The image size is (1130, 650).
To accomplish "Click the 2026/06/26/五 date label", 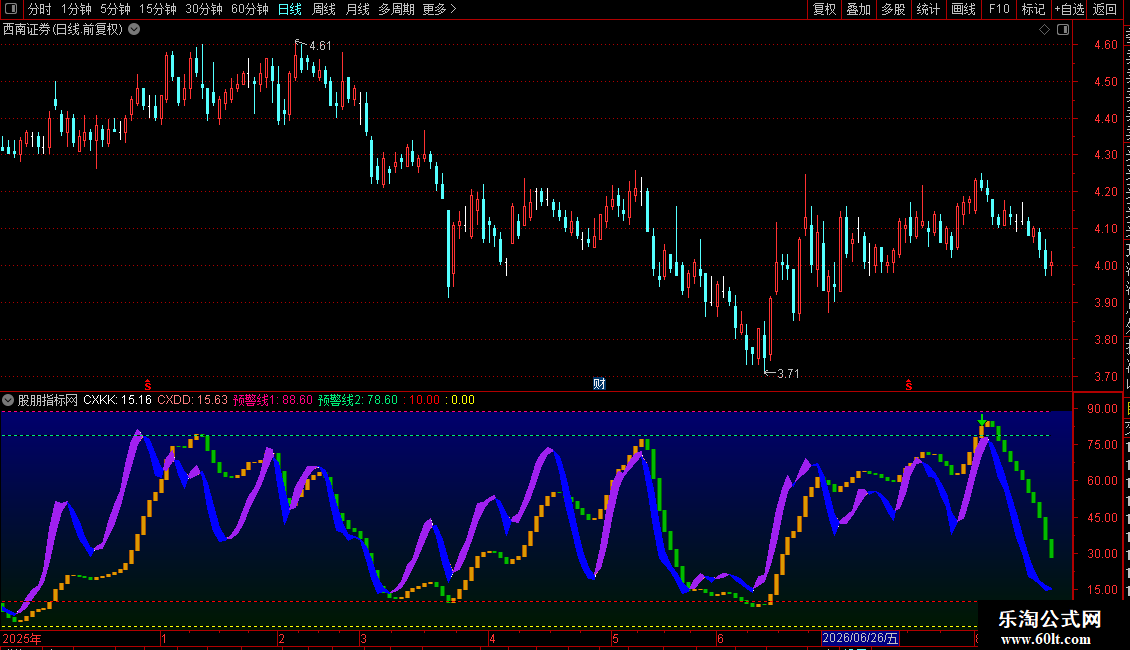I will pyautogui.click(x=860, y=638).
